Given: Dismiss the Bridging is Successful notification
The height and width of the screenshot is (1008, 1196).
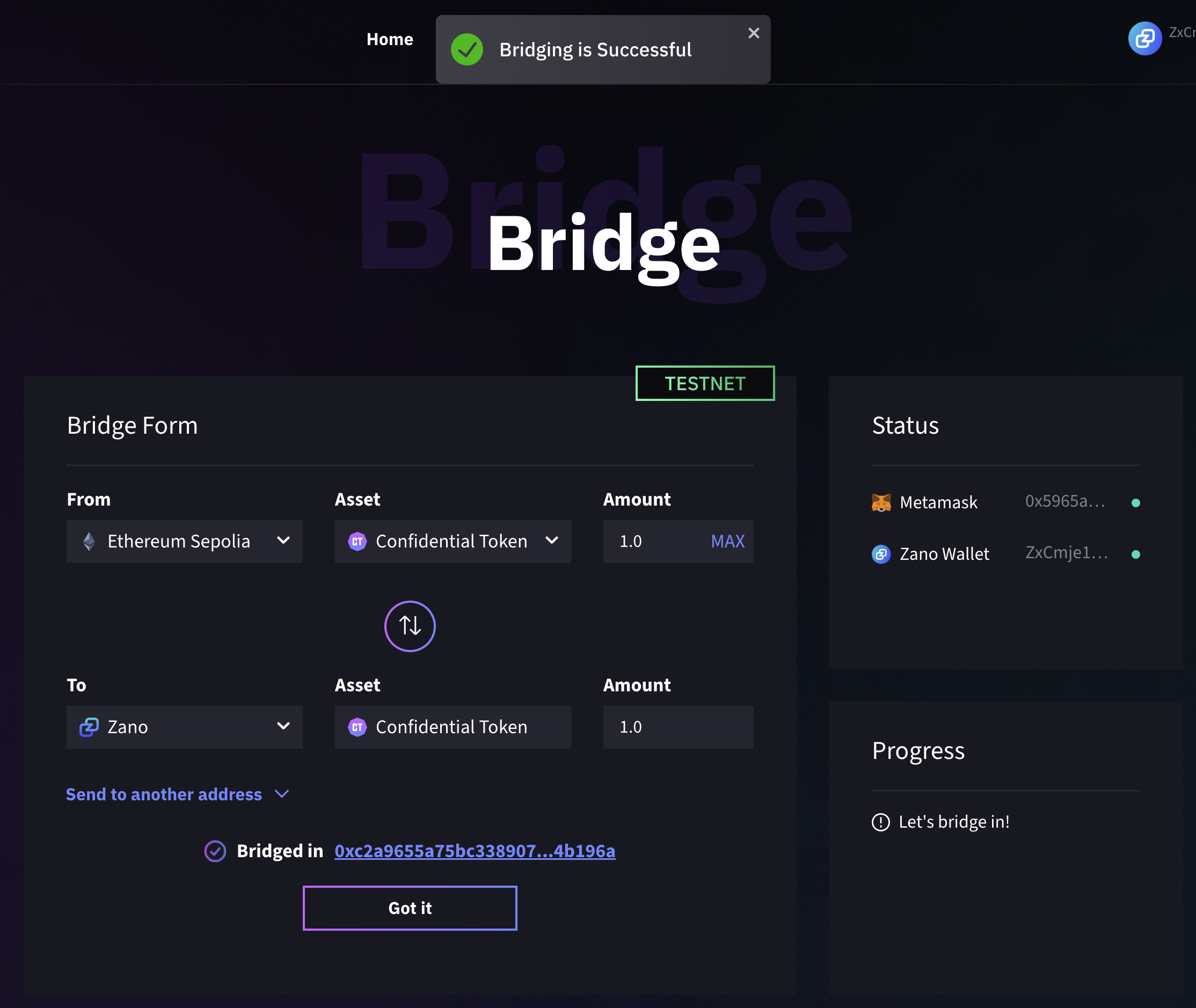Looking at the screenshot, I should (753, 33).
